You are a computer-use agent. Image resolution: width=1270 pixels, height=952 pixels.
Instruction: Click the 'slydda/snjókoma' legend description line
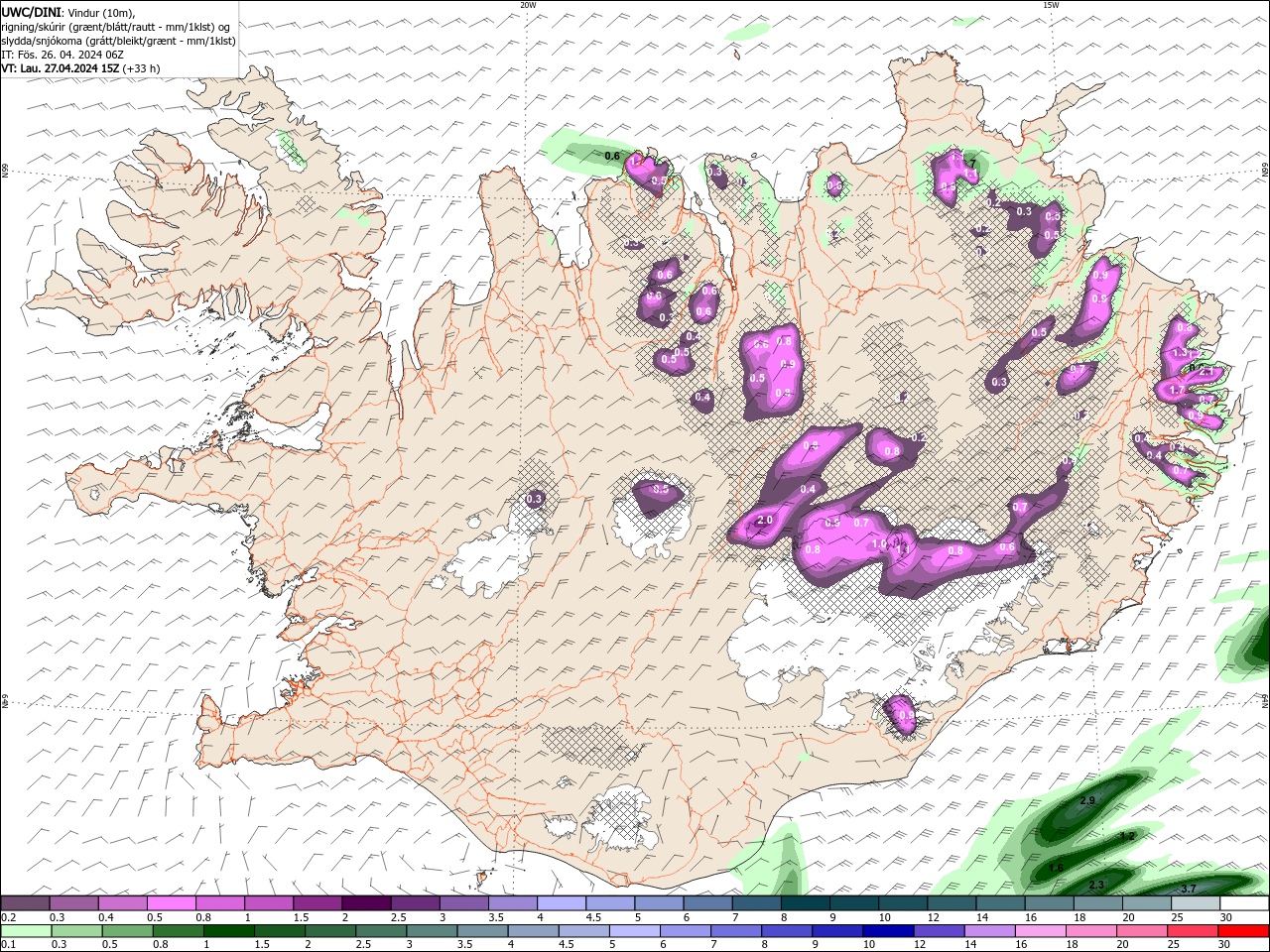118,41
